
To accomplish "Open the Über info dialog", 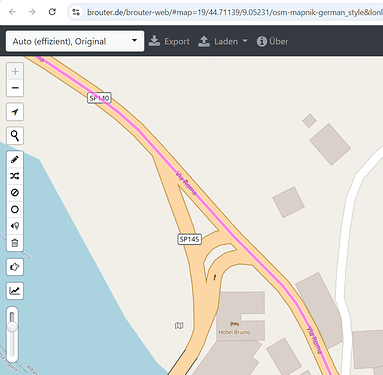I will click(272, 41).
